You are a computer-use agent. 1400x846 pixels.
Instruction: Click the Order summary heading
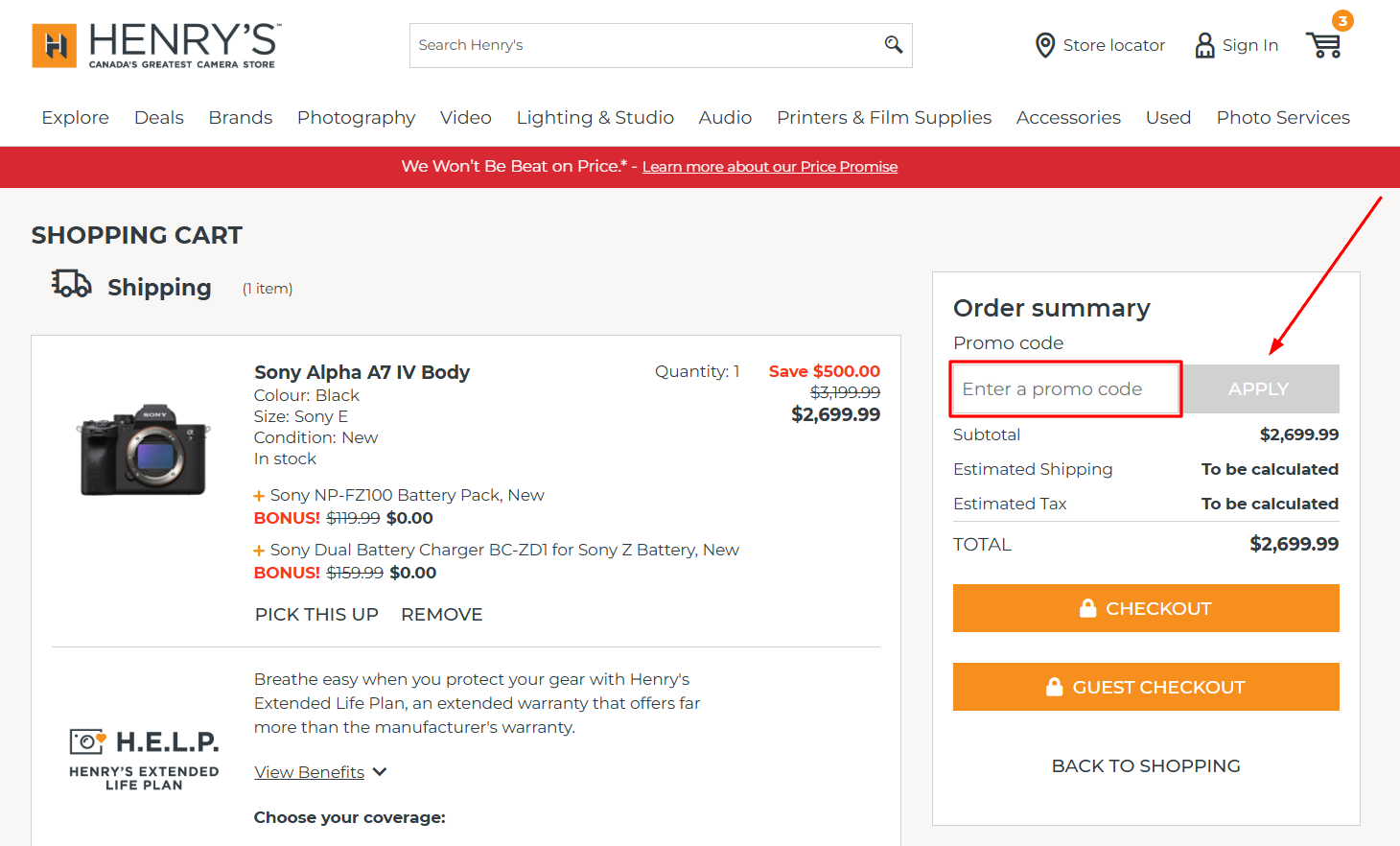1051,308
